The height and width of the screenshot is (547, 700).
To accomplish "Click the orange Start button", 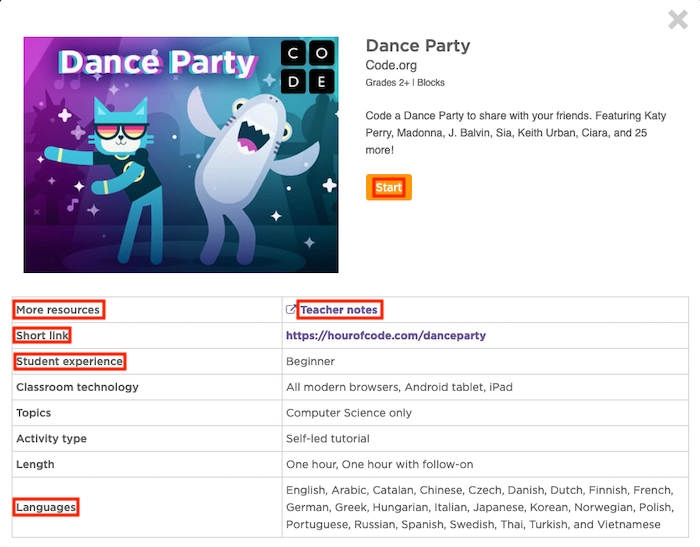I will tap(389, 187).
